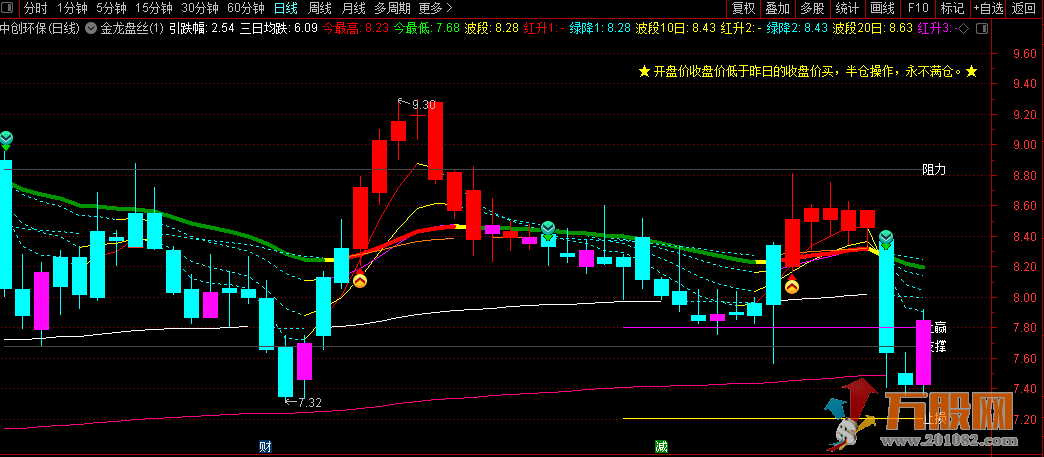Viewport: 1044px width, 457px height.
Task: Click the 阻力 resistance line label
Action: (933, 170)
